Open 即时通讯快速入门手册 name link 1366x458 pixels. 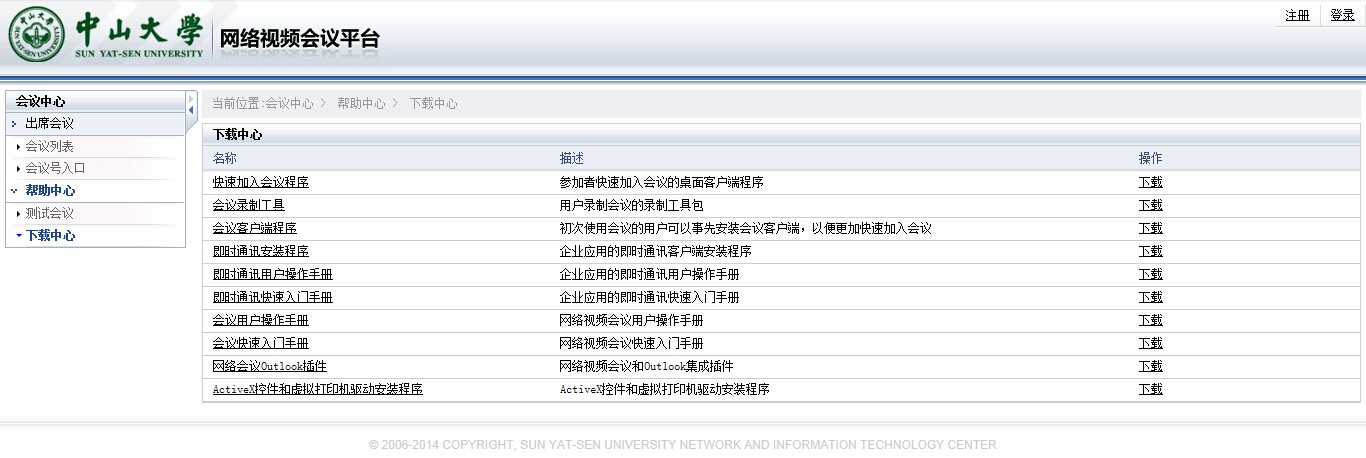273,298
